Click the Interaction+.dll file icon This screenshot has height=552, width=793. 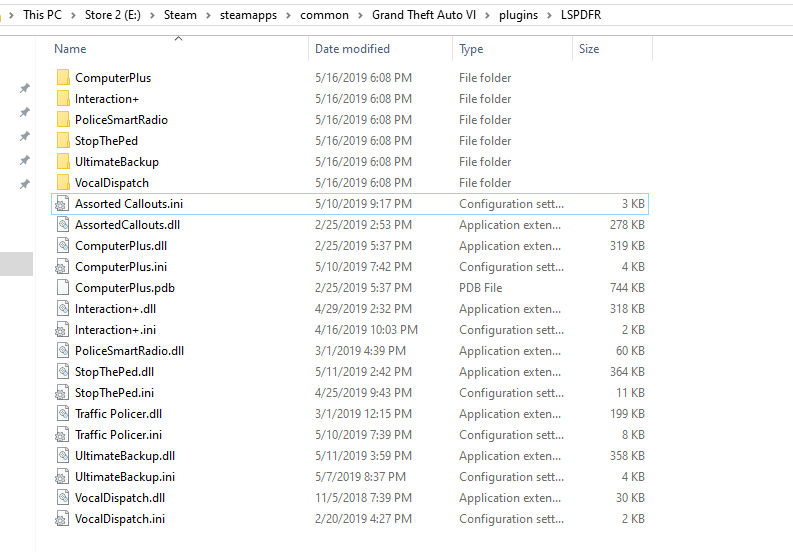(x=63, y=309)
